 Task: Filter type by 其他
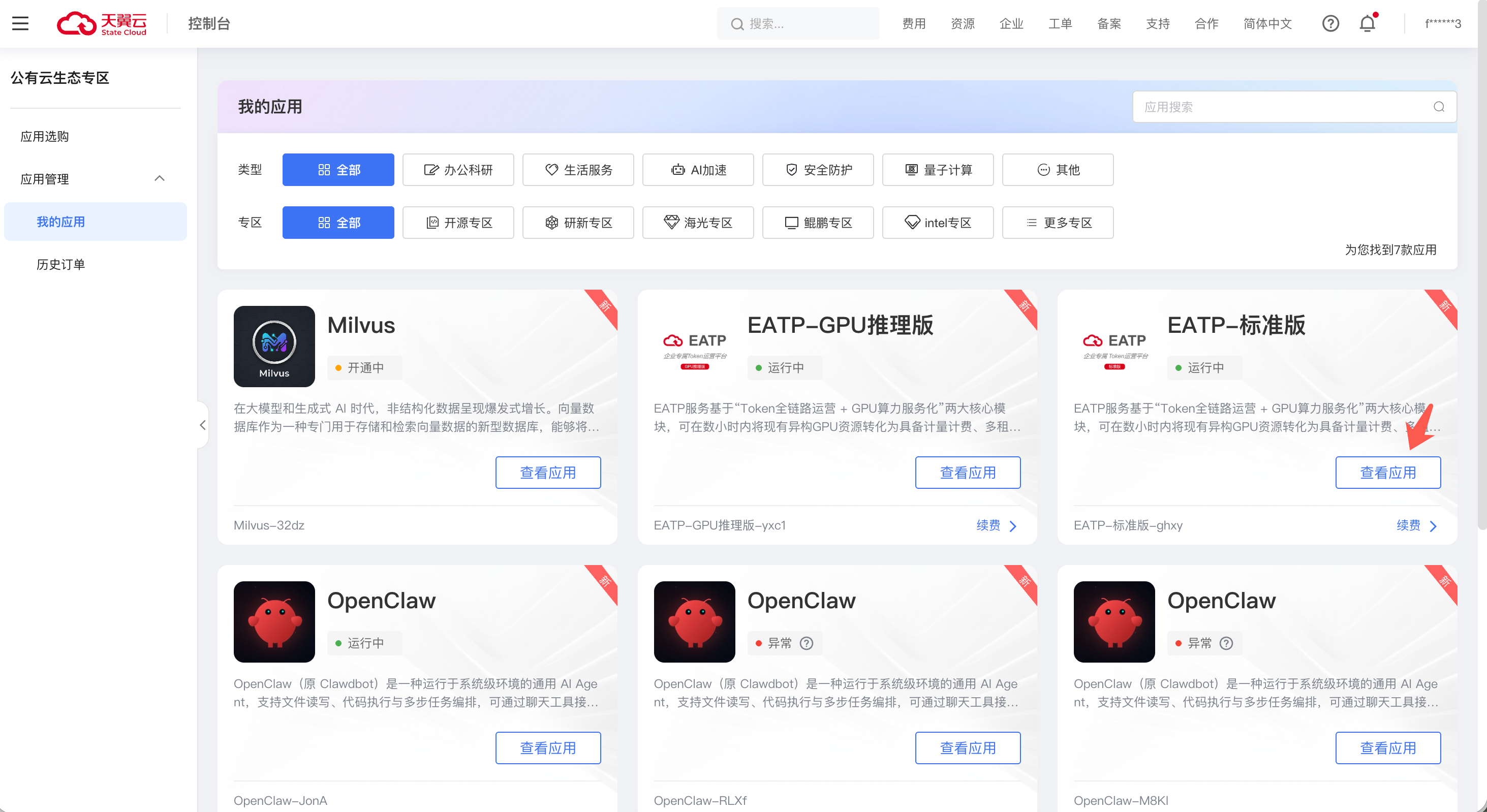point(1058,170)
